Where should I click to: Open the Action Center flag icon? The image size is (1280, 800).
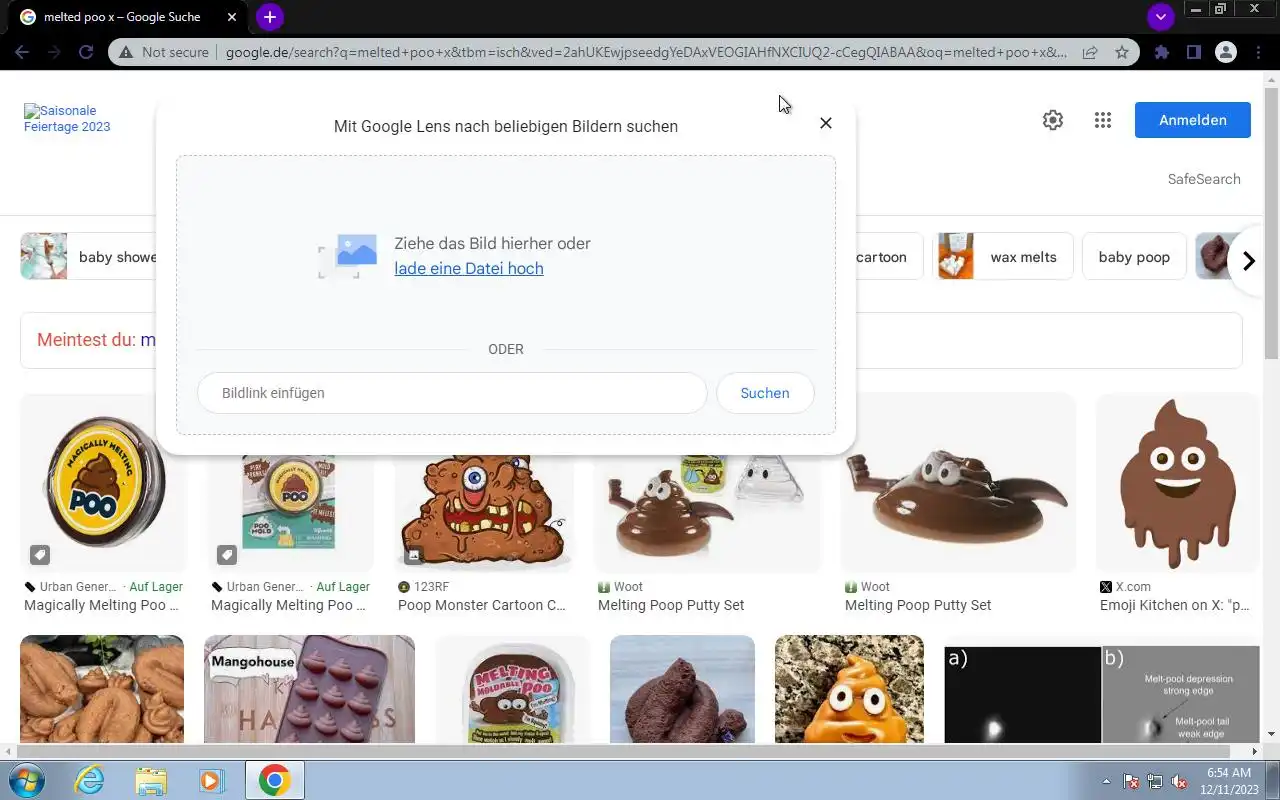click(x=1131, y=781)
